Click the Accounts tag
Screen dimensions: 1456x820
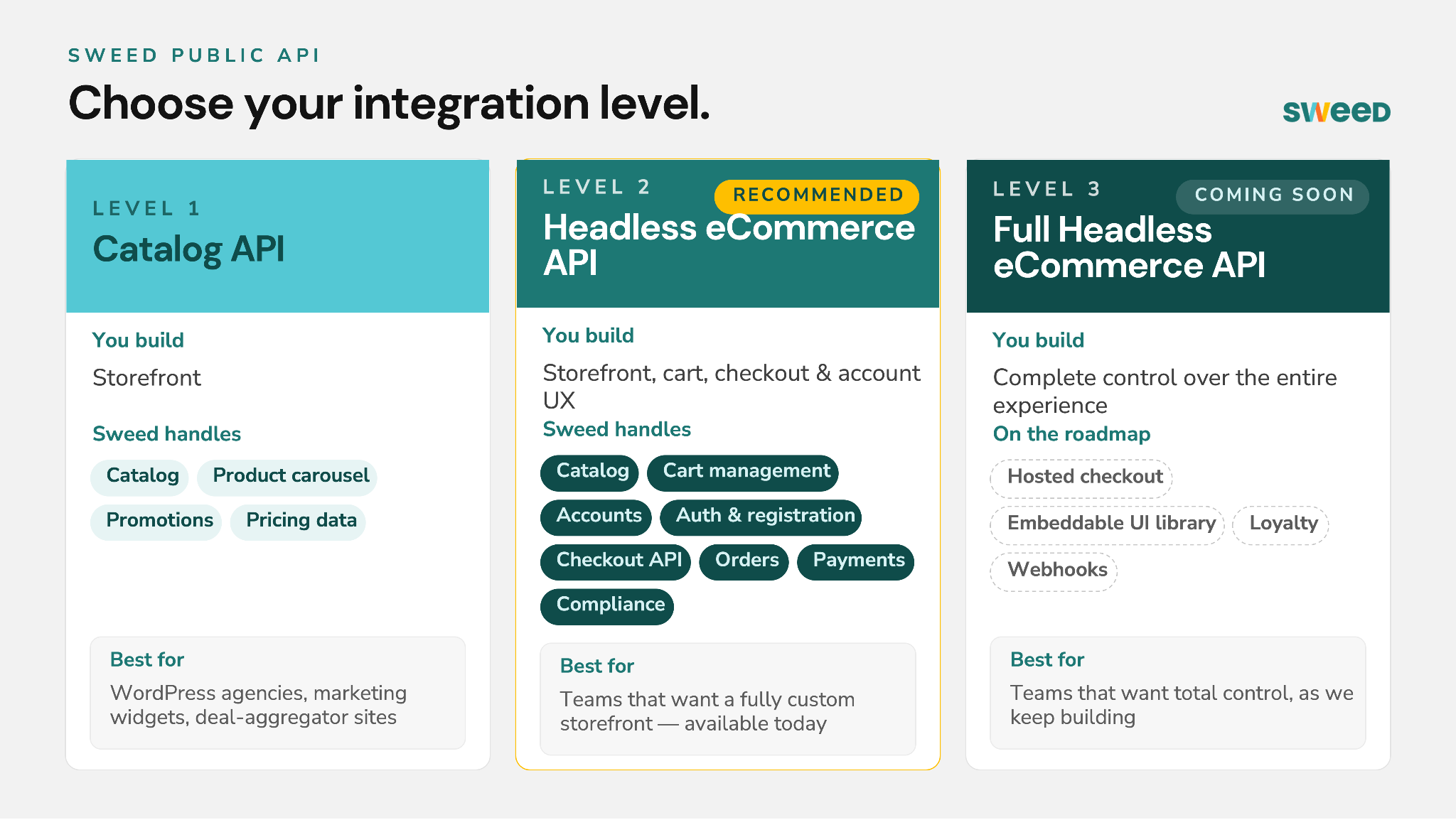[x=596, y=517]
